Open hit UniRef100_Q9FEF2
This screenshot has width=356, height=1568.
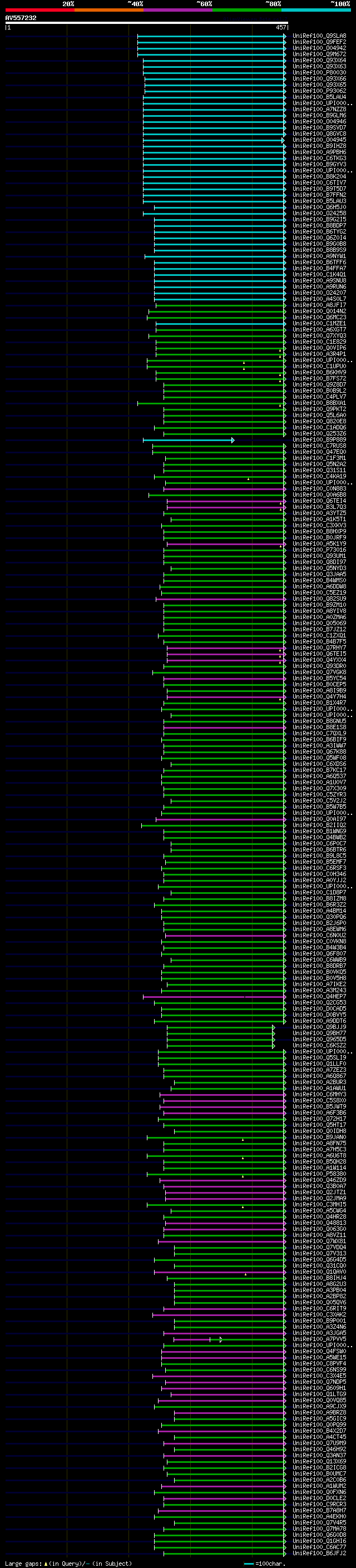click(x=319, y=43)
